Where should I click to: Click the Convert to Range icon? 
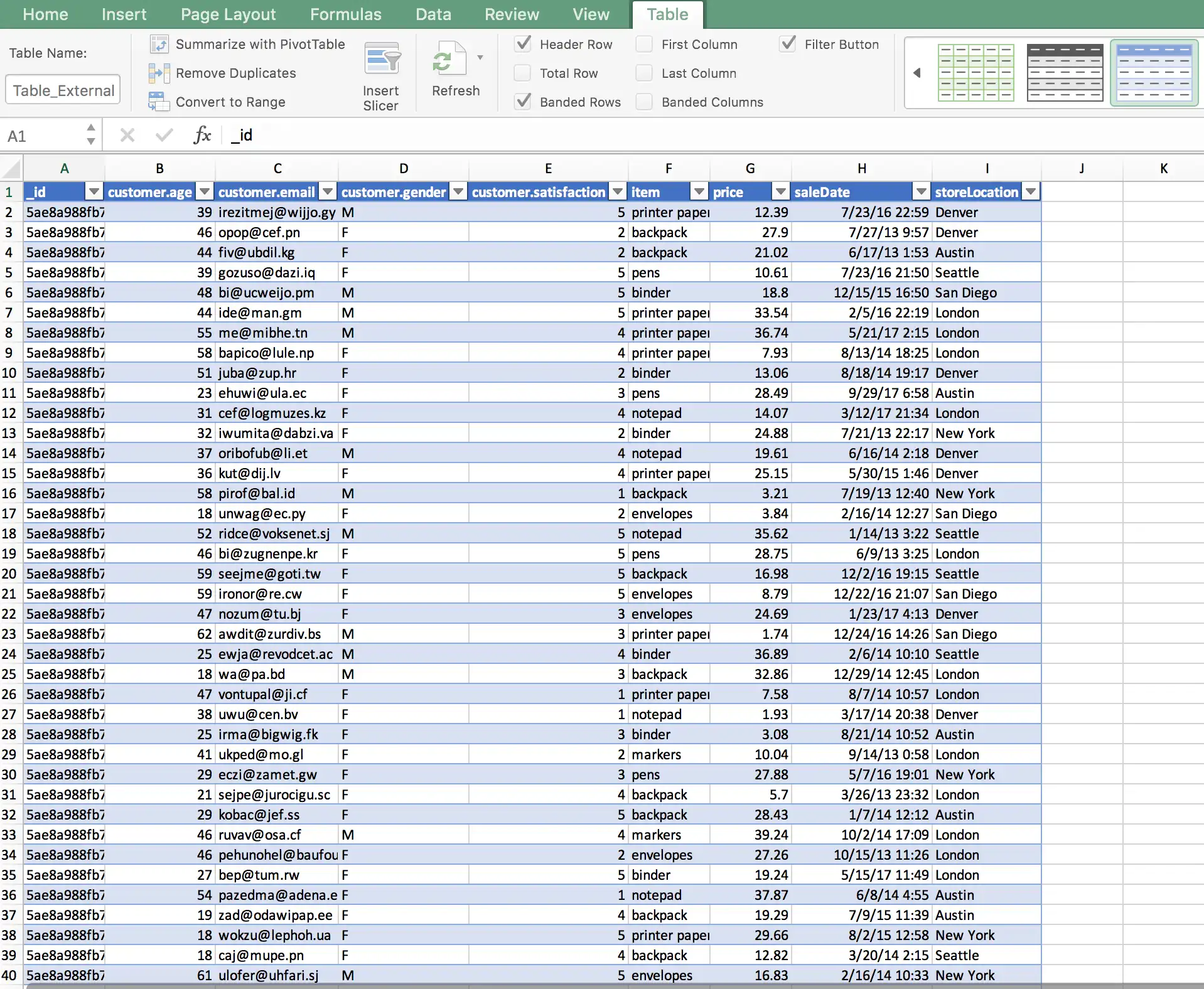[x=159, y=102]
